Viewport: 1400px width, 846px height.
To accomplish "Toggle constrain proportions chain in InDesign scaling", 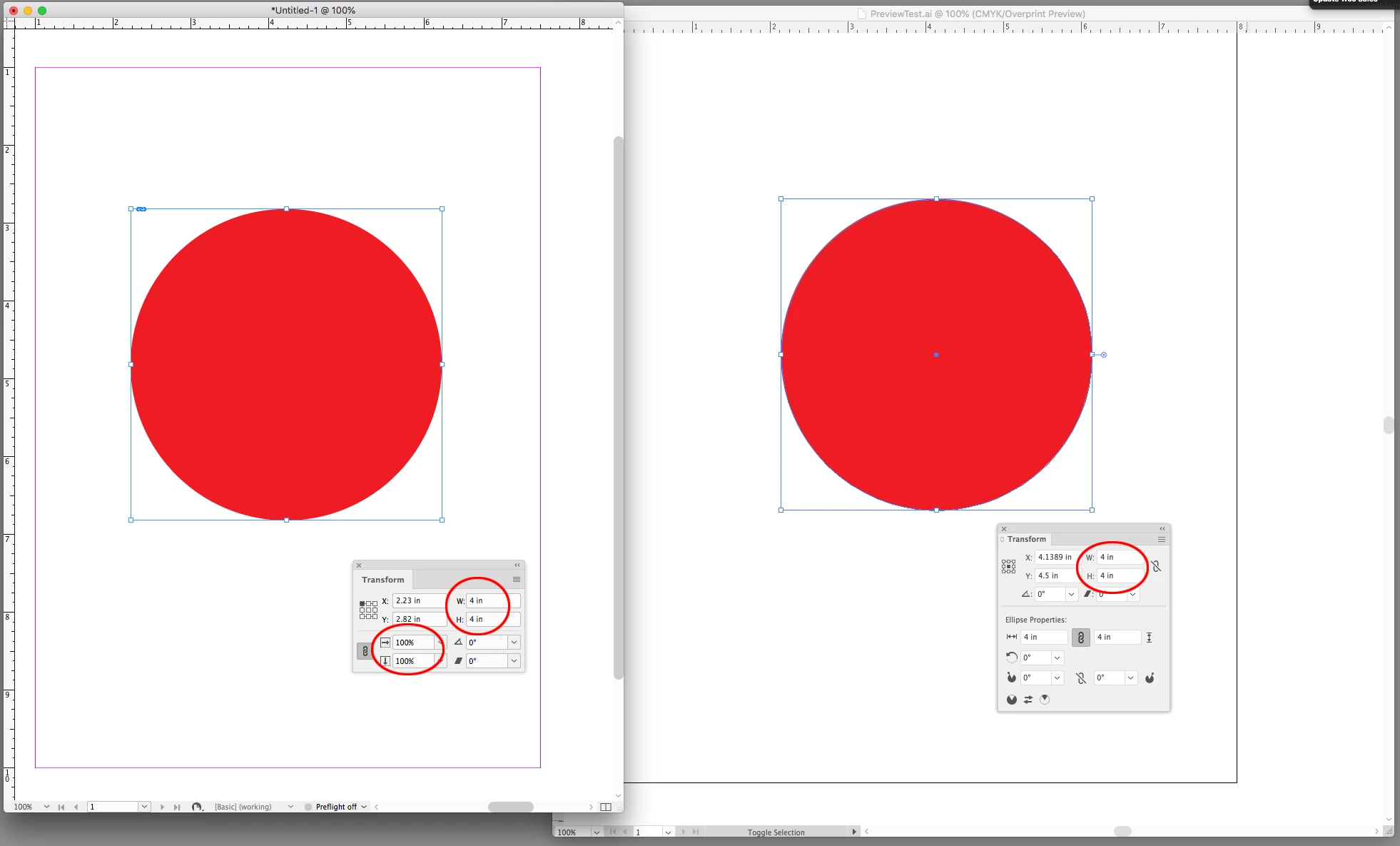I will pyautogui.click(x=365, y=651).
